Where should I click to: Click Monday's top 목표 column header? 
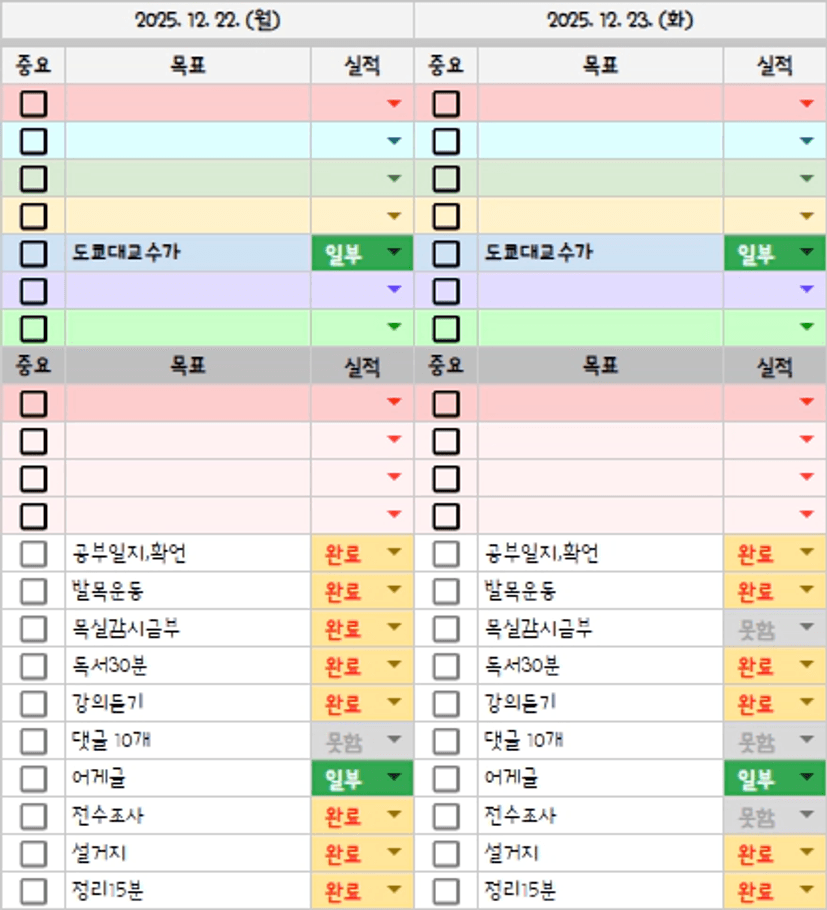pyautogui.click(x=188, y=66)
